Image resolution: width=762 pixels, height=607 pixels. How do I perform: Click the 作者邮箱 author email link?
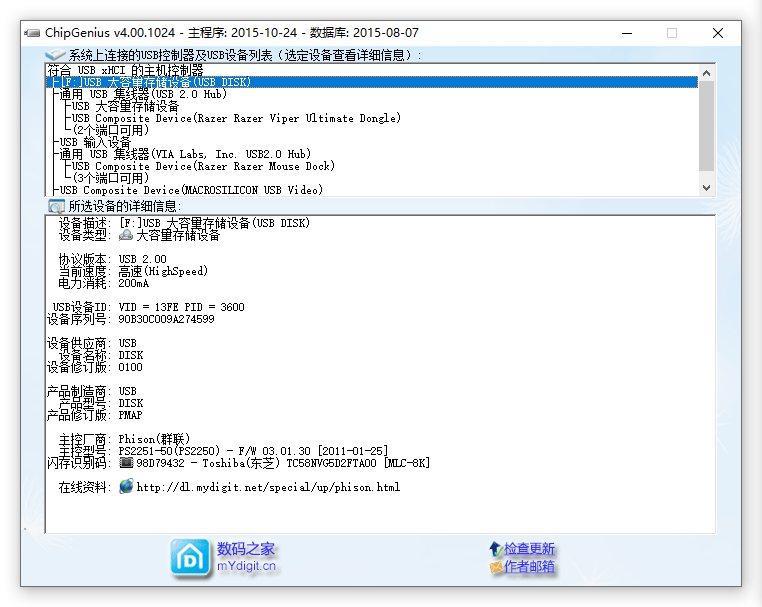[529, 567]
